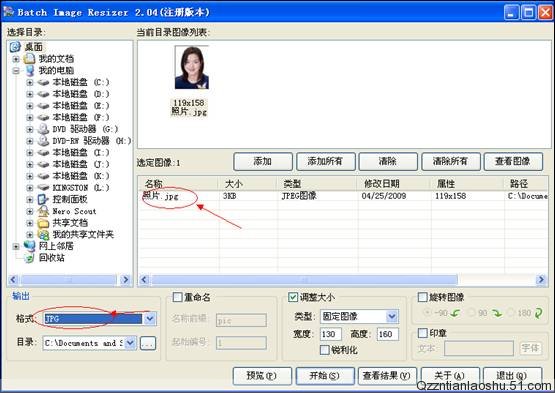Click the 我的文档 folder icon

29,59
